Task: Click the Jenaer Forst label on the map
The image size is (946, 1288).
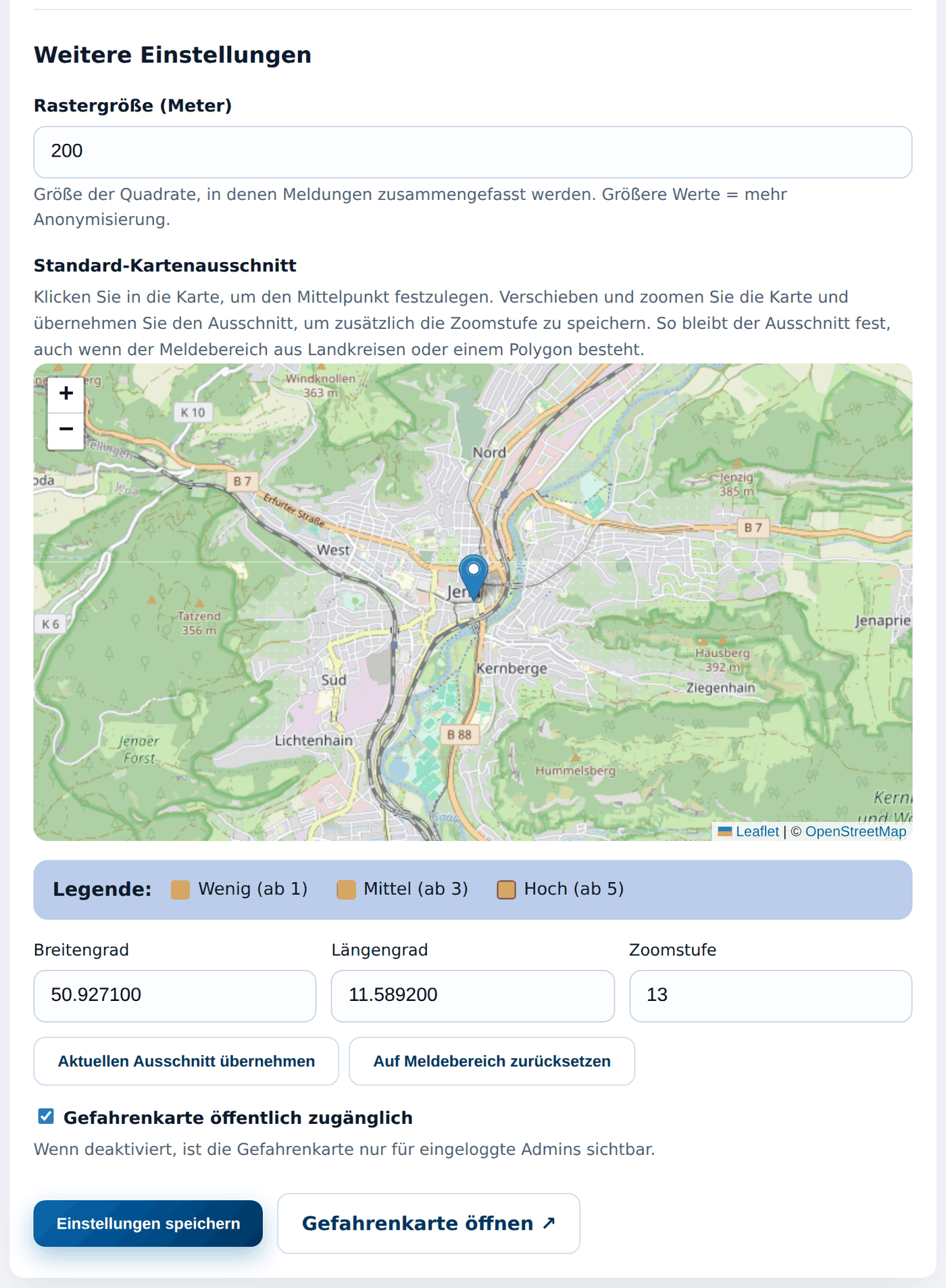Action: click(139, 750)
